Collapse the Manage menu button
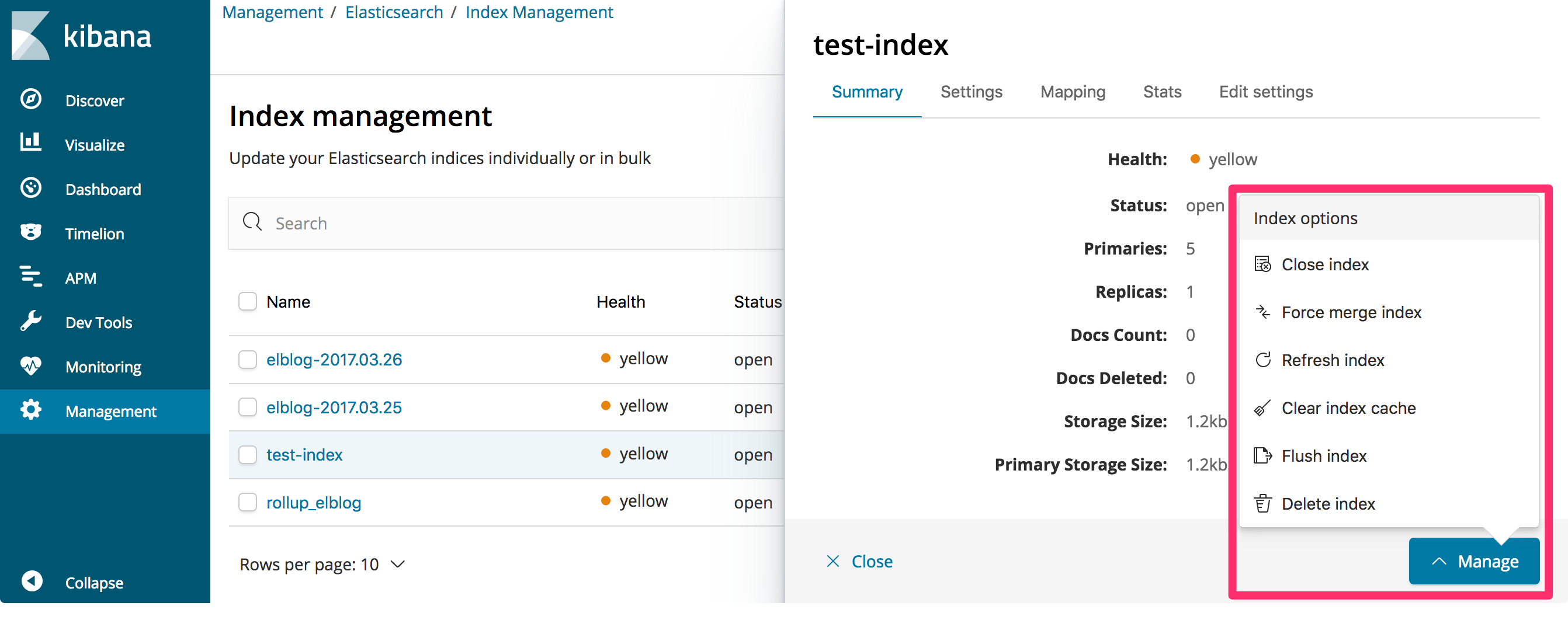The width and height of the screenshot is (1568, 627). pyautogui.click(x=1474, y=561)
